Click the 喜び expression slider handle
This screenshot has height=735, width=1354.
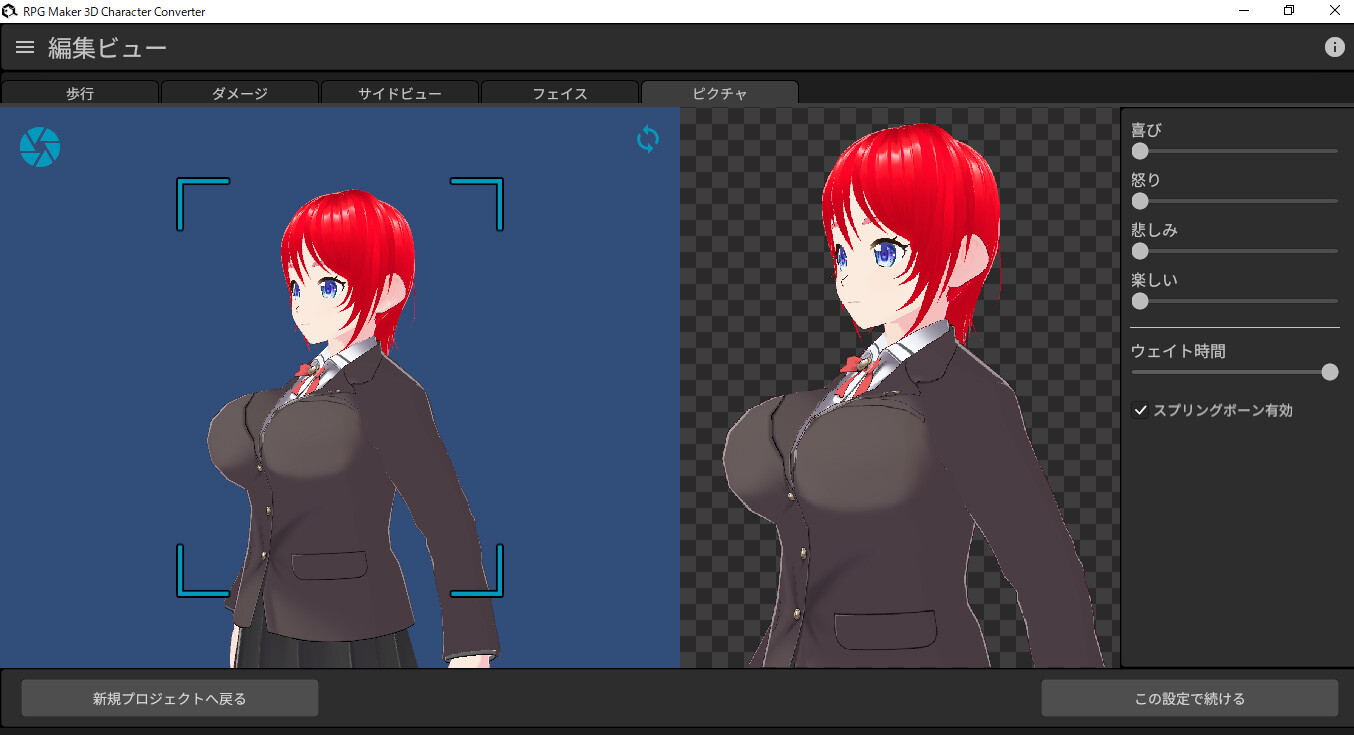click(x=1139, y=151)
